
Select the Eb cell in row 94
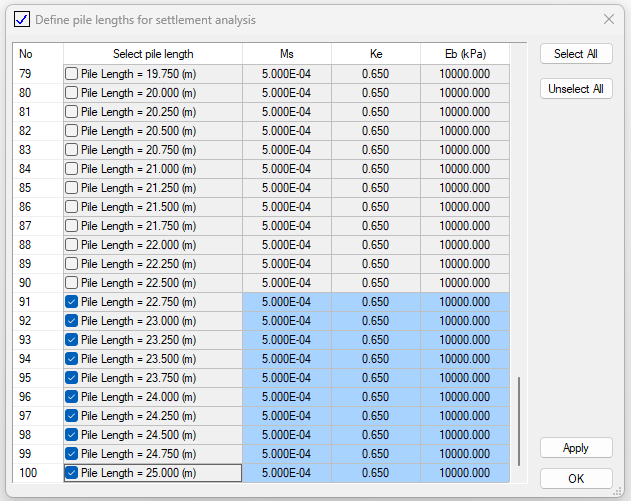tap(465, 359)
